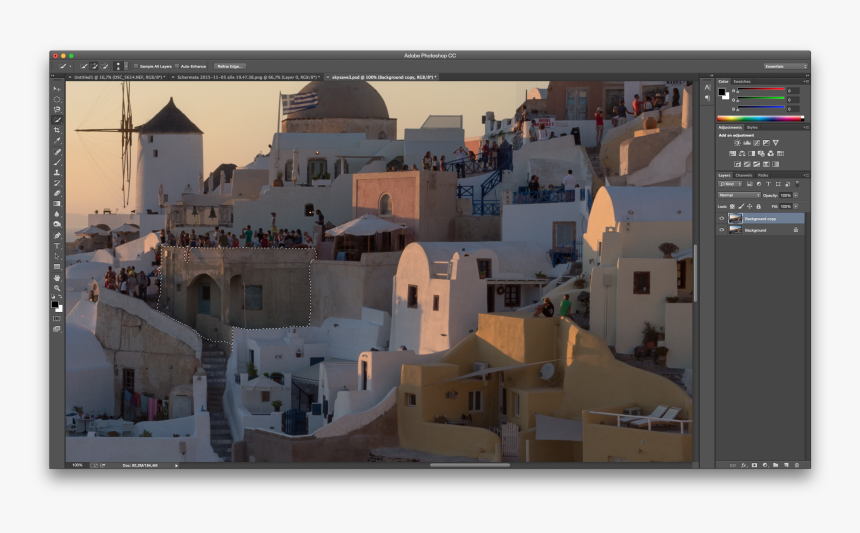Select the Type tool
860x533 pixels.
[x=57, y=246]
